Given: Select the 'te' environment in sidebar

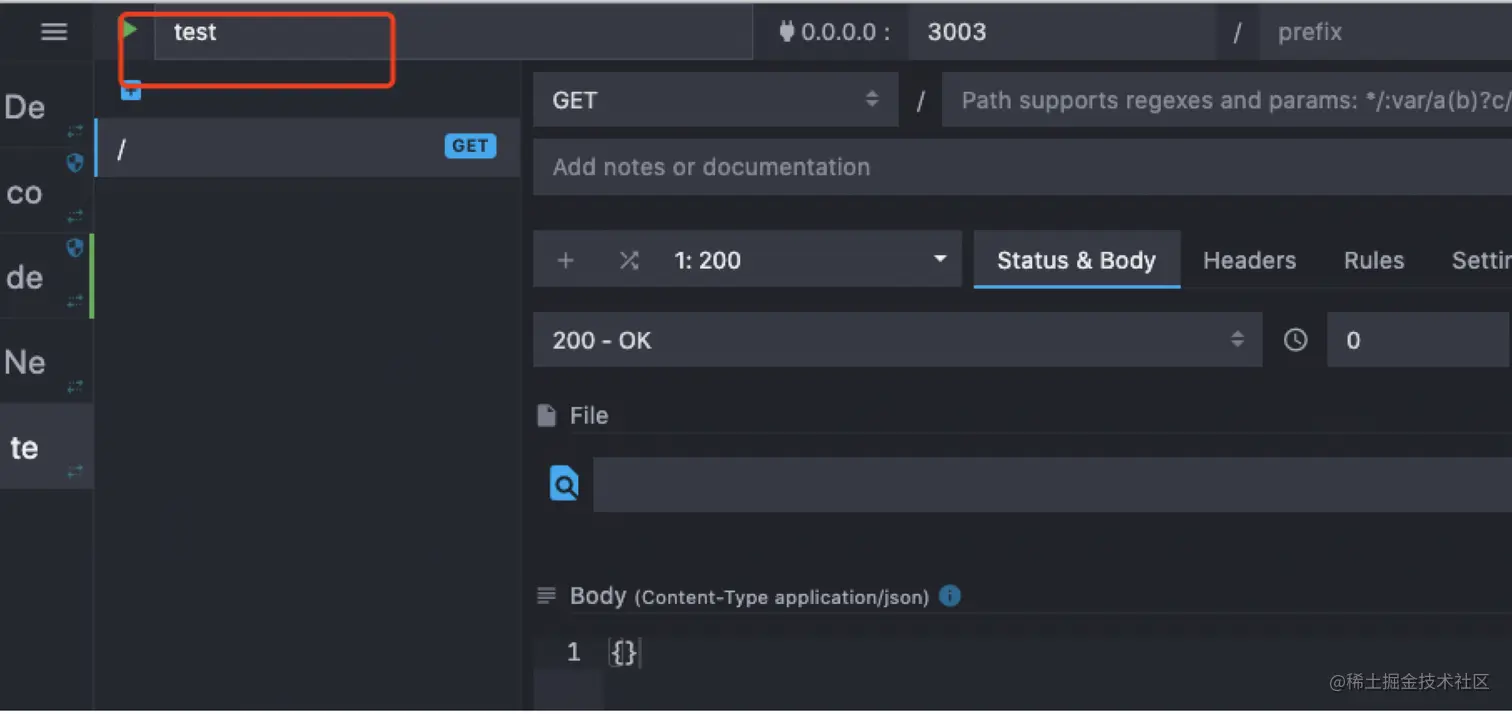Looking at the screenshot, I should click(47, 446).
